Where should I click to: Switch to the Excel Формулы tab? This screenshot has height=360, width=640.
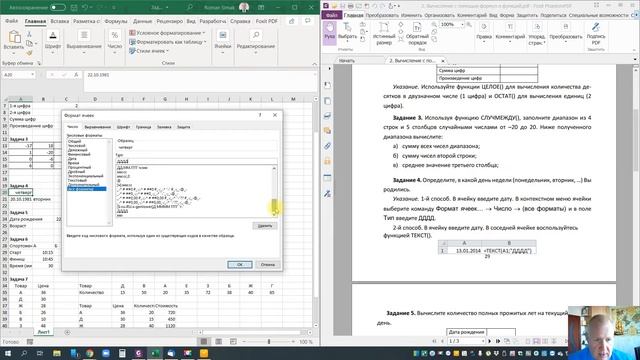pos(116,21)
